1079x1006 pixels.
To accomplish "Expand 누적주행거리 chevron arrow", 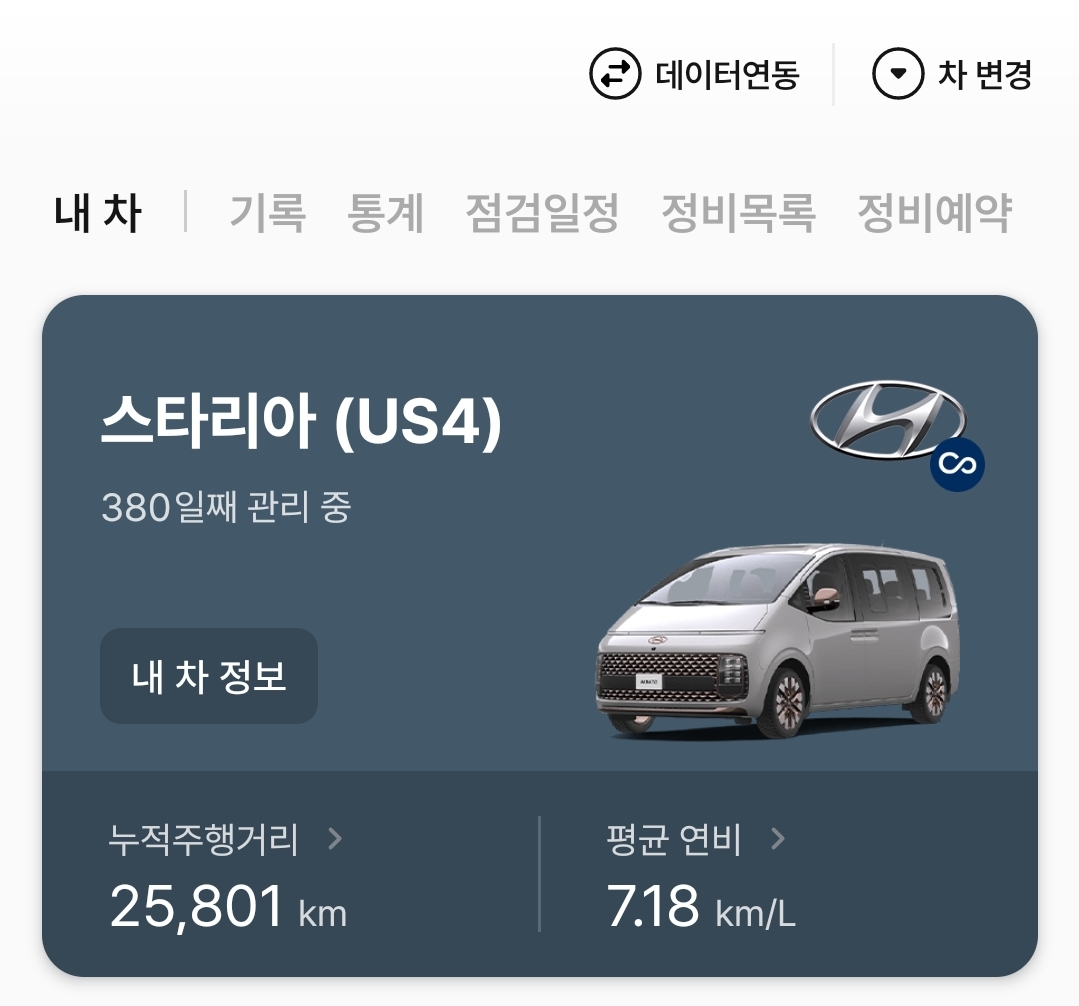I will tap(335, 839).
